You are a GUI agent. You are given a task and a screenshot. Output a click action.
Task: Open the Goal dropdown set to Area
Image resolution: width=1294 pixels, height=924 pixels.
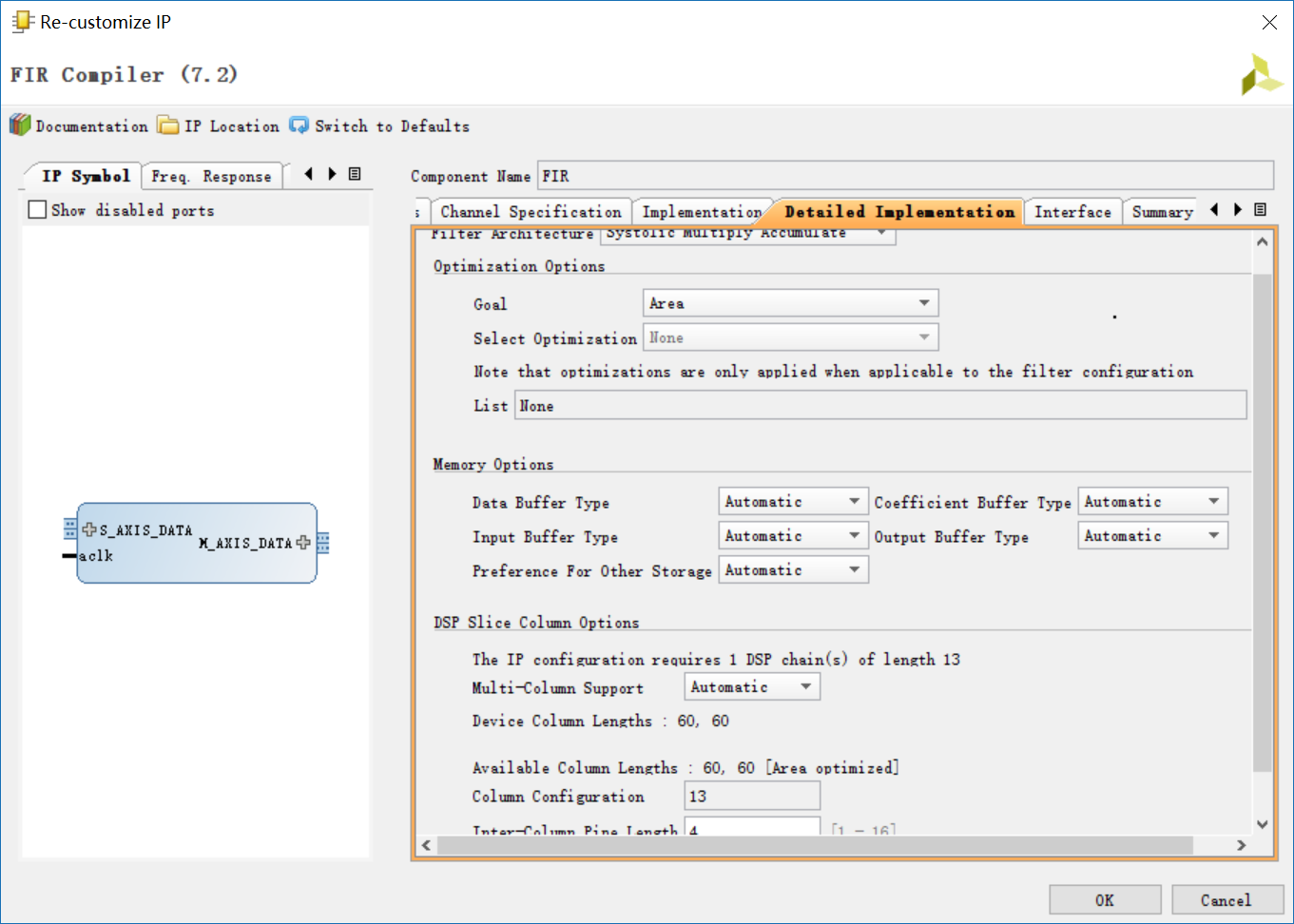click(791, 303)
